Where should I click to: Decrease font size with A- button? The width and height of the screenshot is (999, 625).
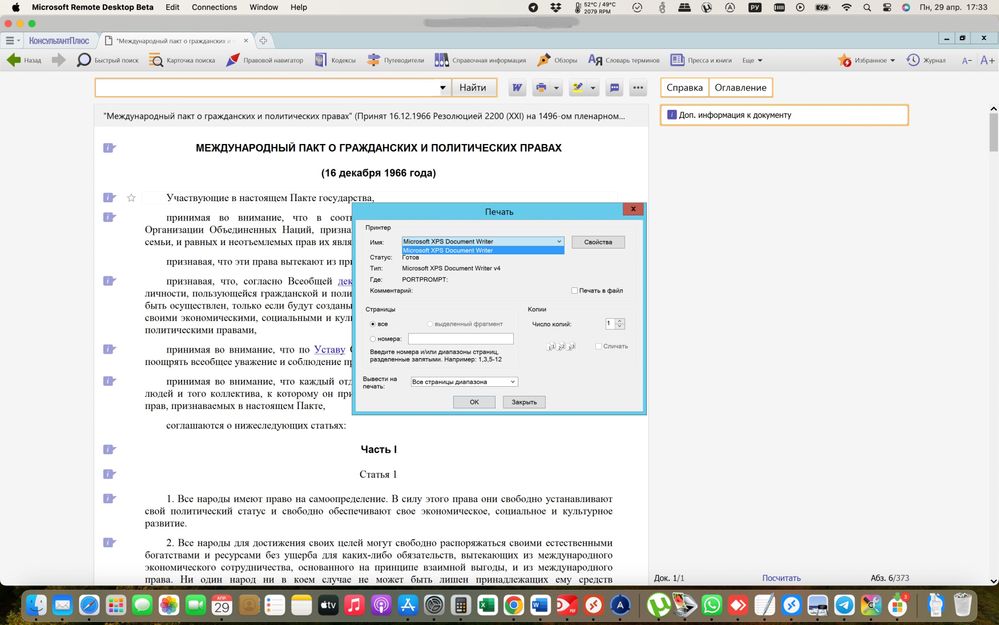tap(967, 60)
